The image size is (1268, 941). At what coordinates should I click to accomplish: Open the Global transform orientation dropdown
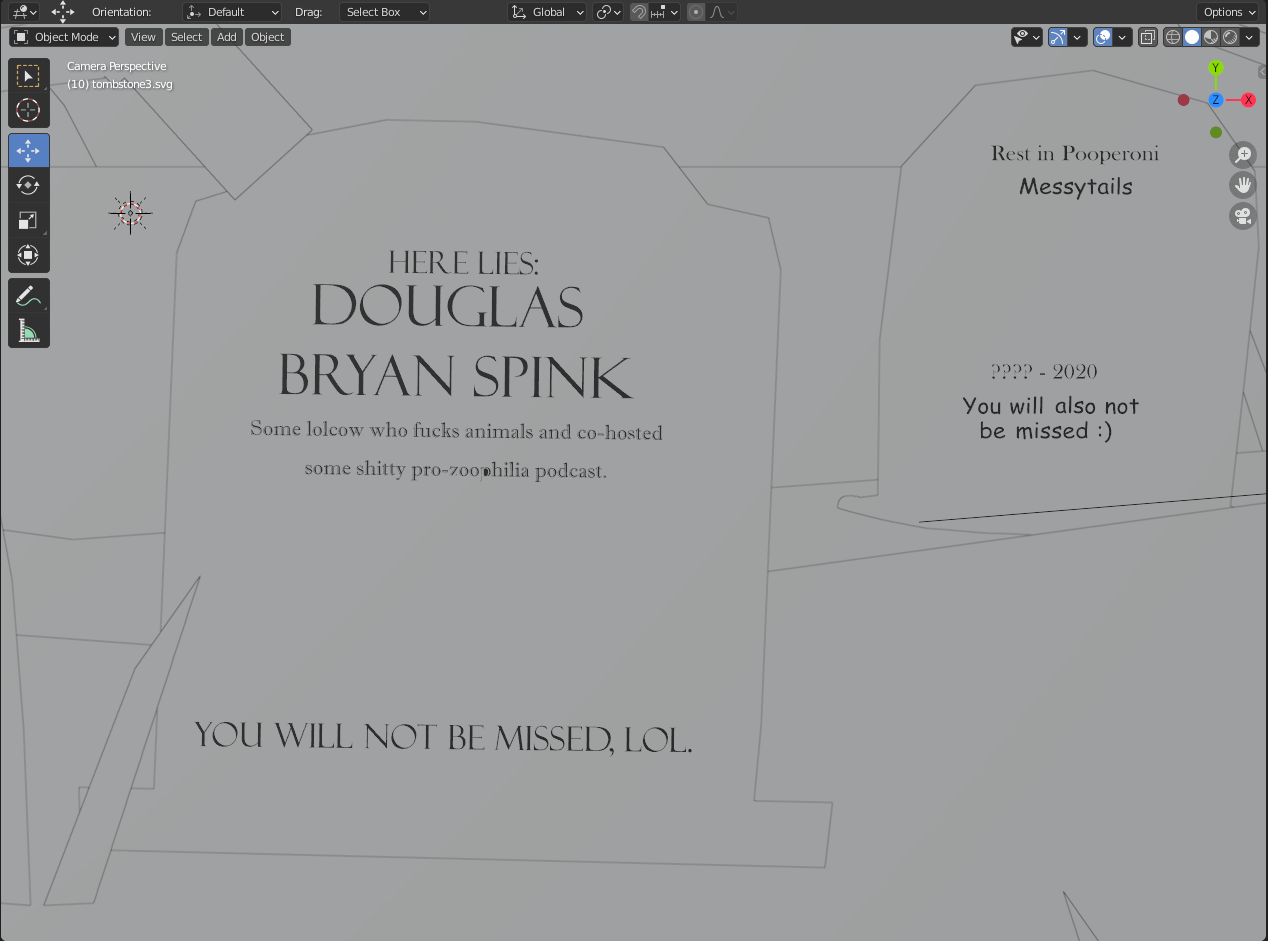click(x=547, y=12)
